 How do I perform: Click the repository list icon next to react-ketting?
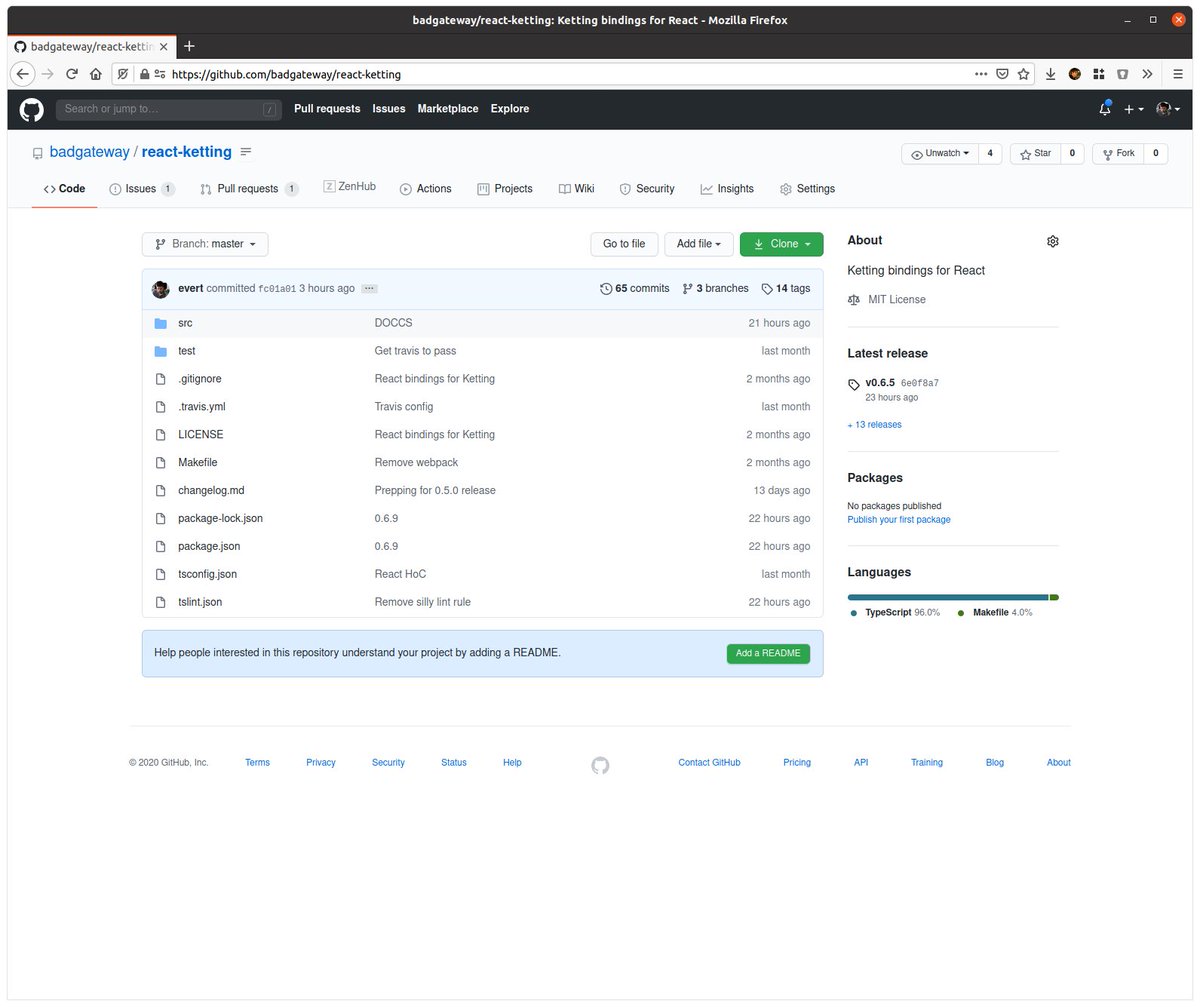point(246,152)
